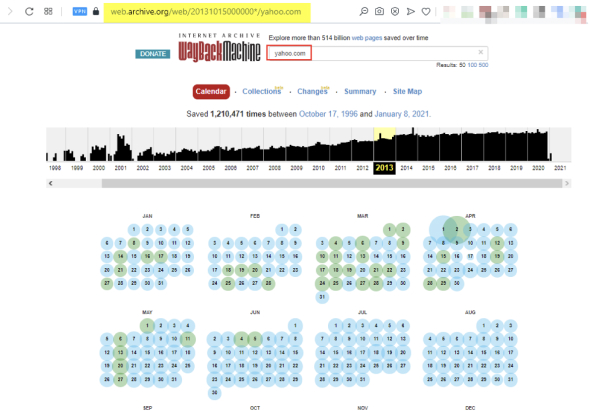This screenshot has width=589, height=411.
Task: Select year 2014 on the timeline
Action: point(406,168)
